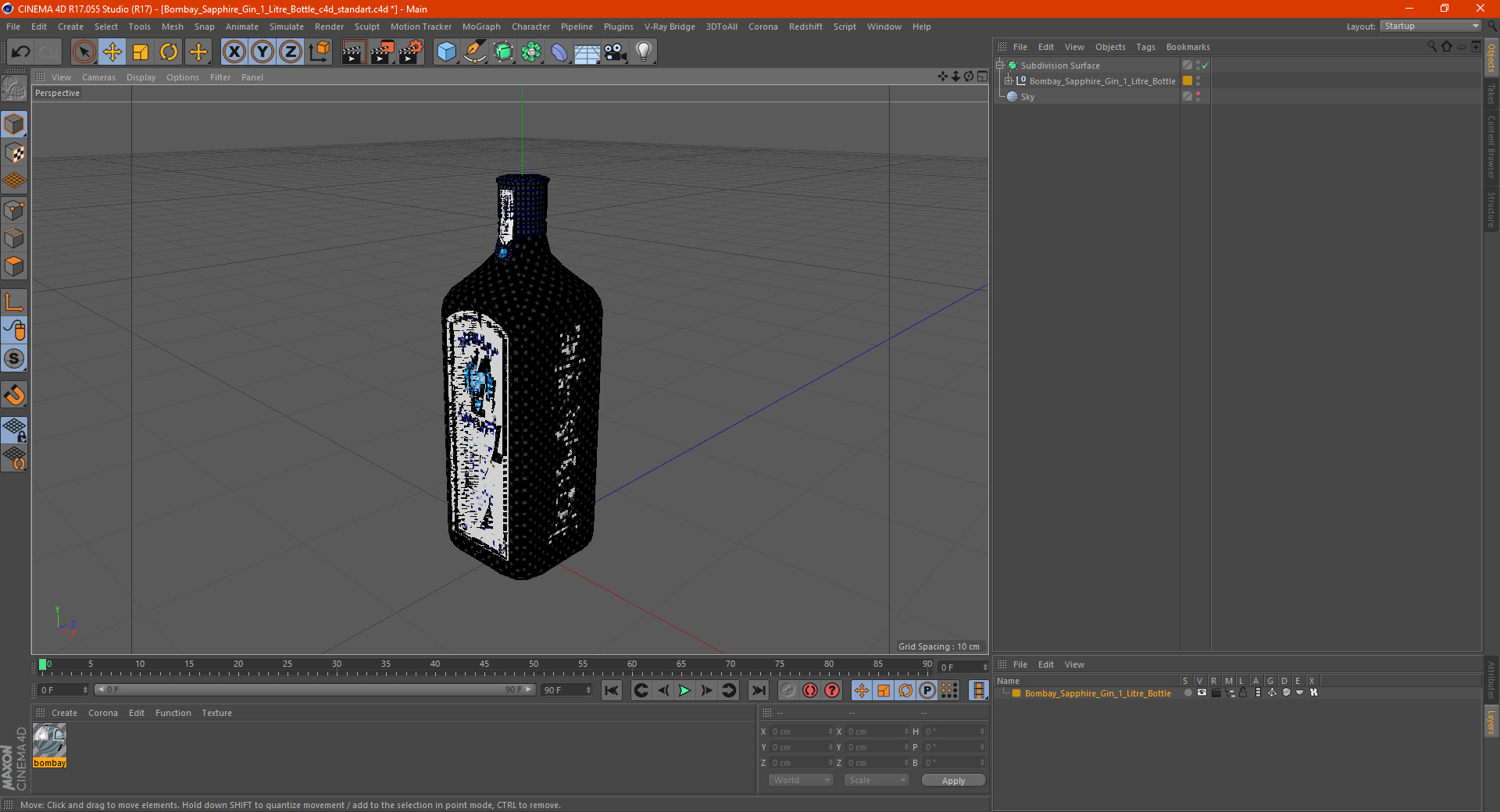Viewport: 1500px width, 812px height.
Task: Open the viewport Cameras menu
Action: coord(98,77)
